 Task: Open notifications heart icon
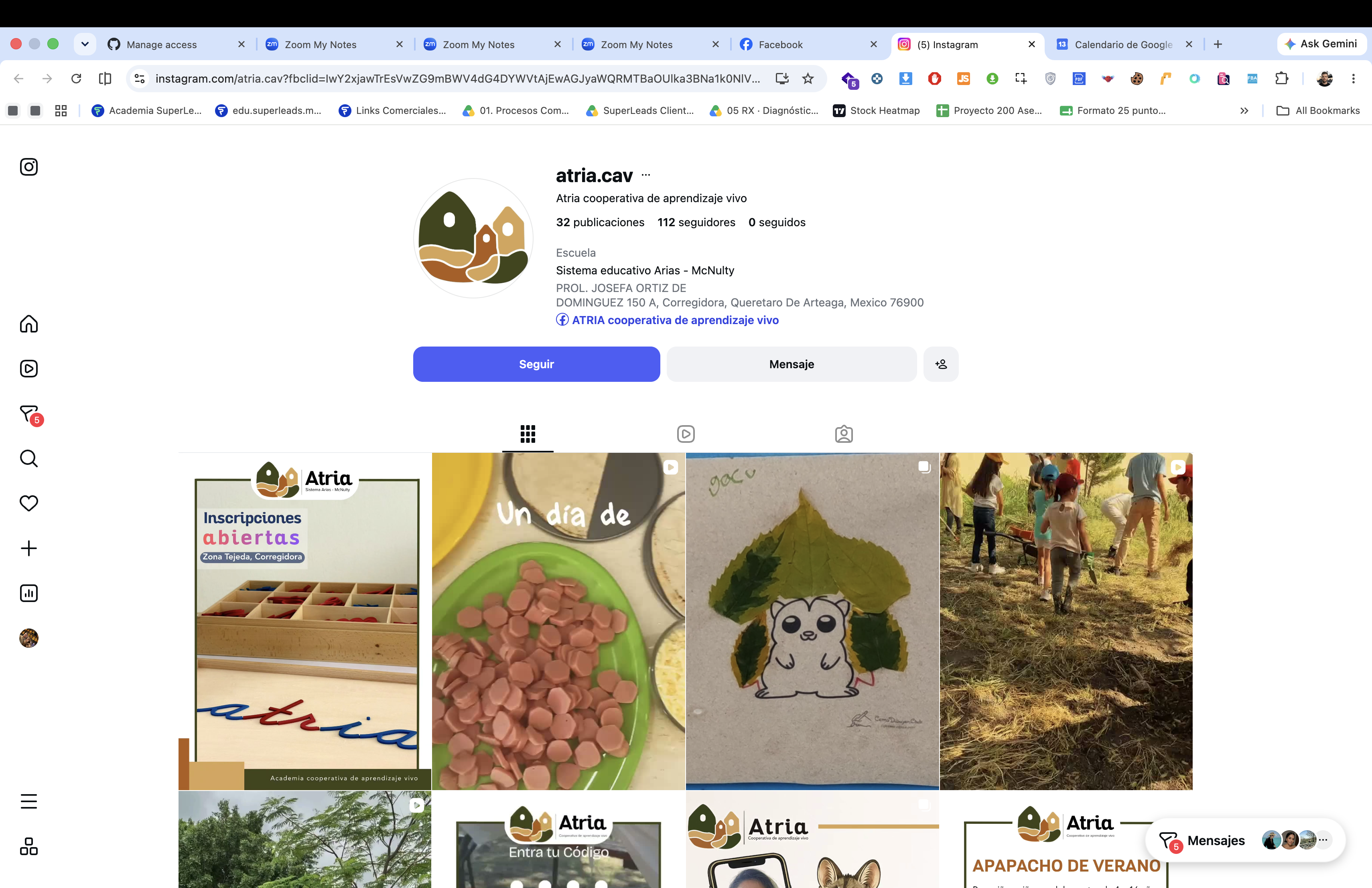29,503
